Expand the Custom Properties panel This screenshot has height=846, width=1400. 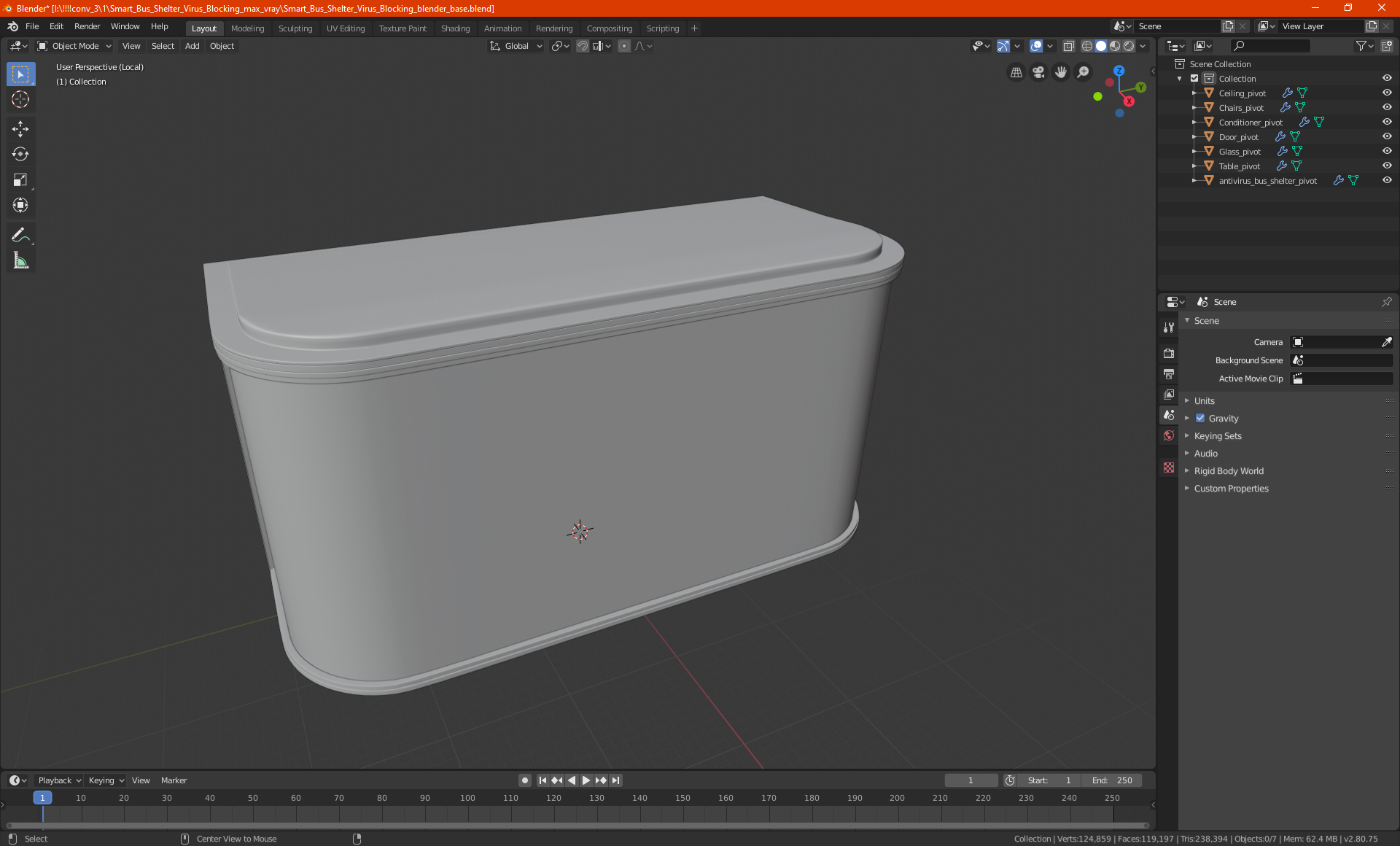click(1231, 488)
